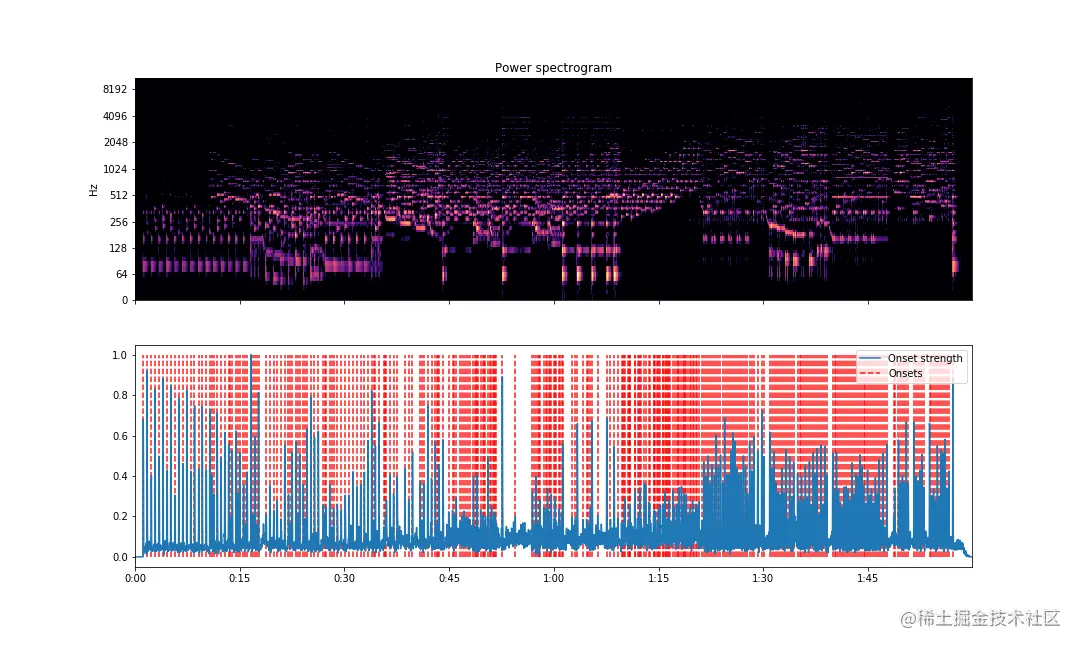1080x648 pixels.
Task: Click the red dashed line sample beside Onsets
Action: click(x=872, y=371)
